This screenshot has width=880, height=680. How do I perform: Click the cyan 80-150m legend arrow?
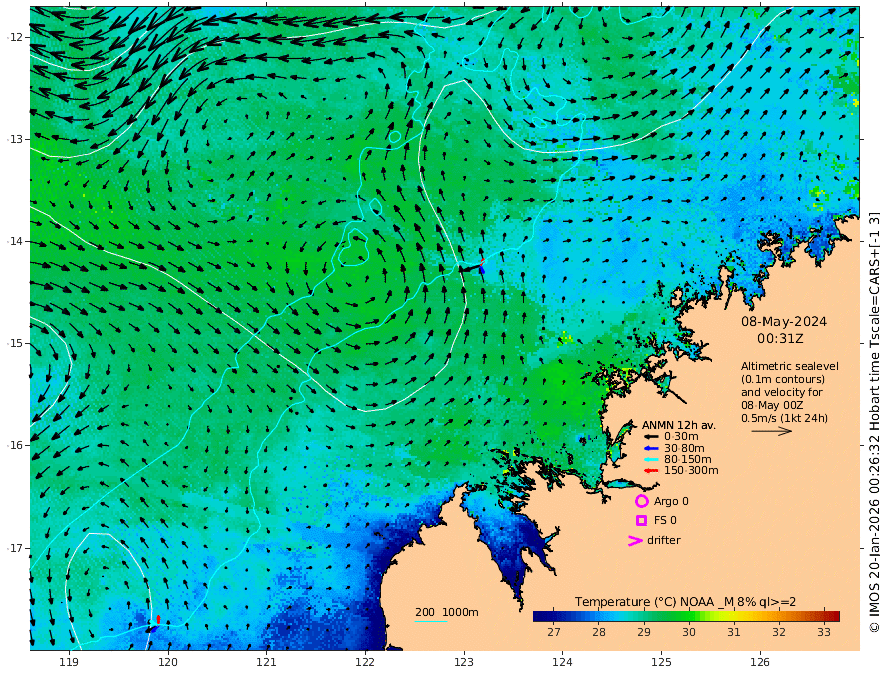pos(651,460)
